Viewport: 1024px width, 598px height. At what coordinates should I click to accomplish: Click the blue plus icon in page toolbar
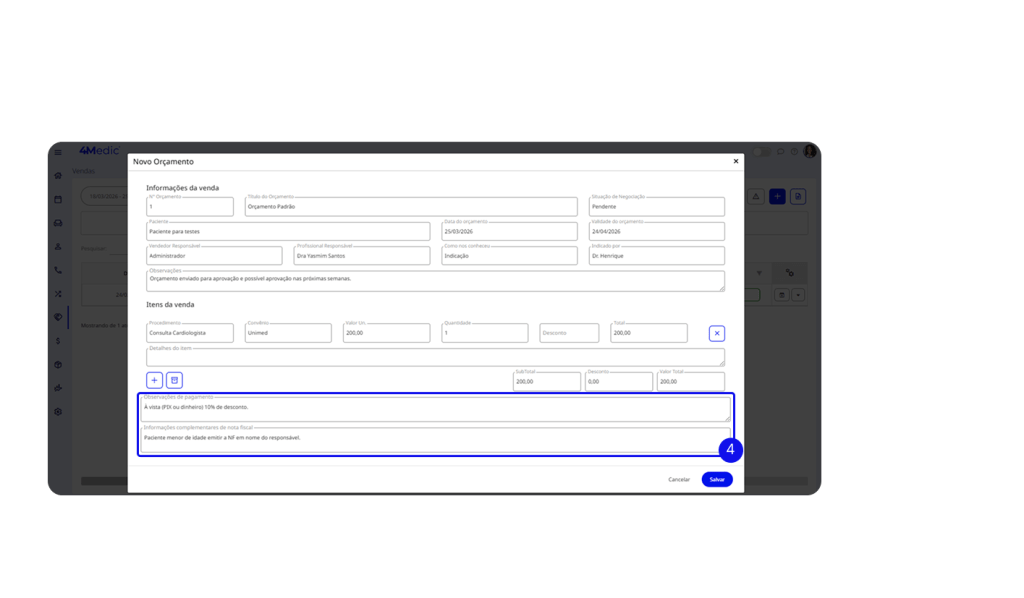(777, 196)
